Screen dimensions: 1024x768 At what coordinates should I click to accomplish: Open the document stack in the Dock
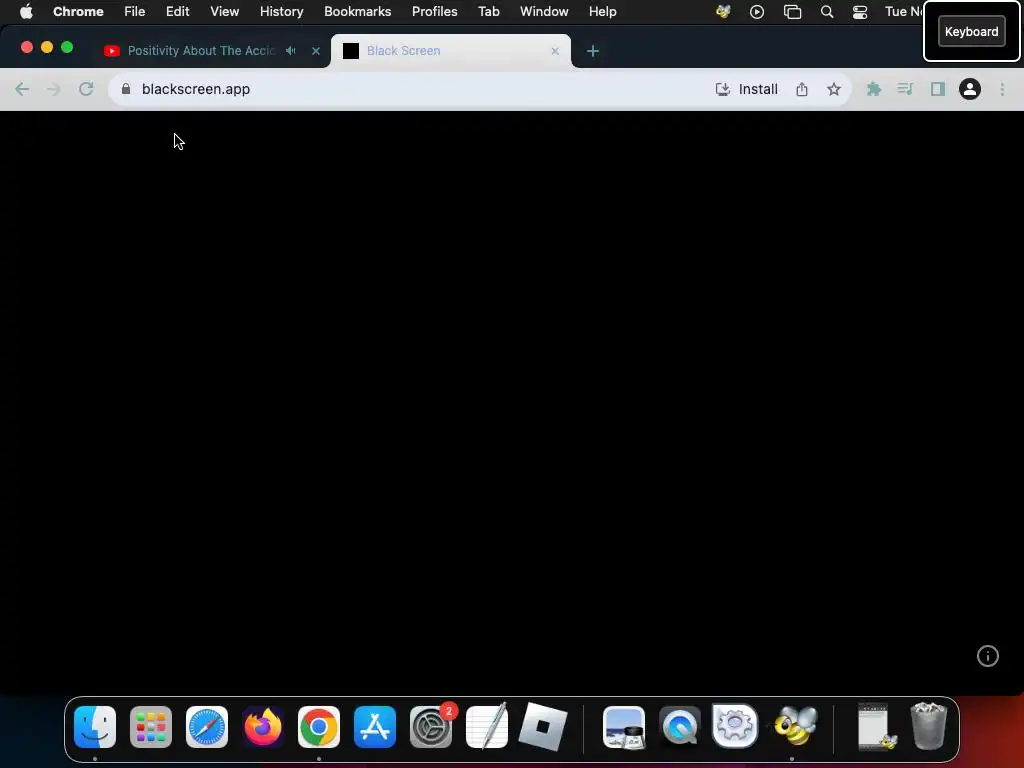coord(876,726)
